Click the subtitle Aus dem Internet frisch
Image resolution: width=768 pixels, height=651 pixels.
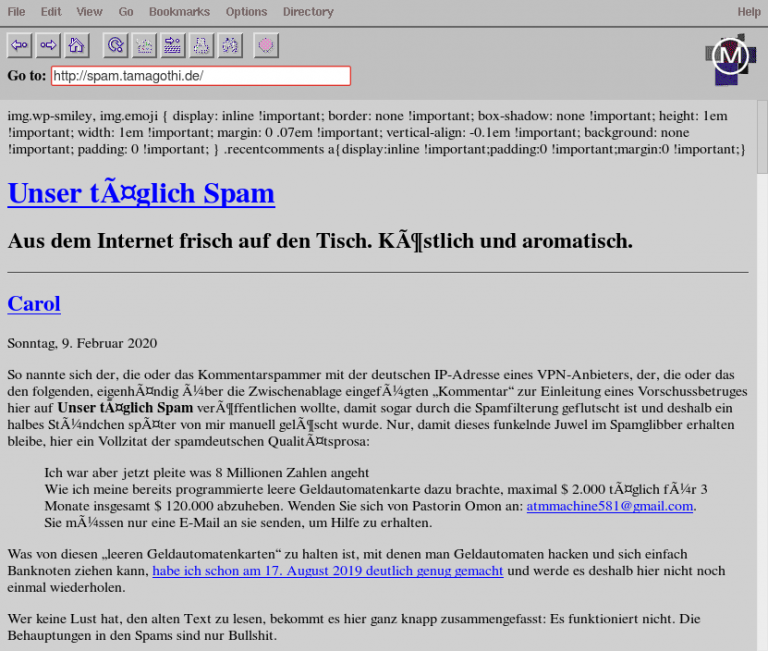[x=320, y=241]
